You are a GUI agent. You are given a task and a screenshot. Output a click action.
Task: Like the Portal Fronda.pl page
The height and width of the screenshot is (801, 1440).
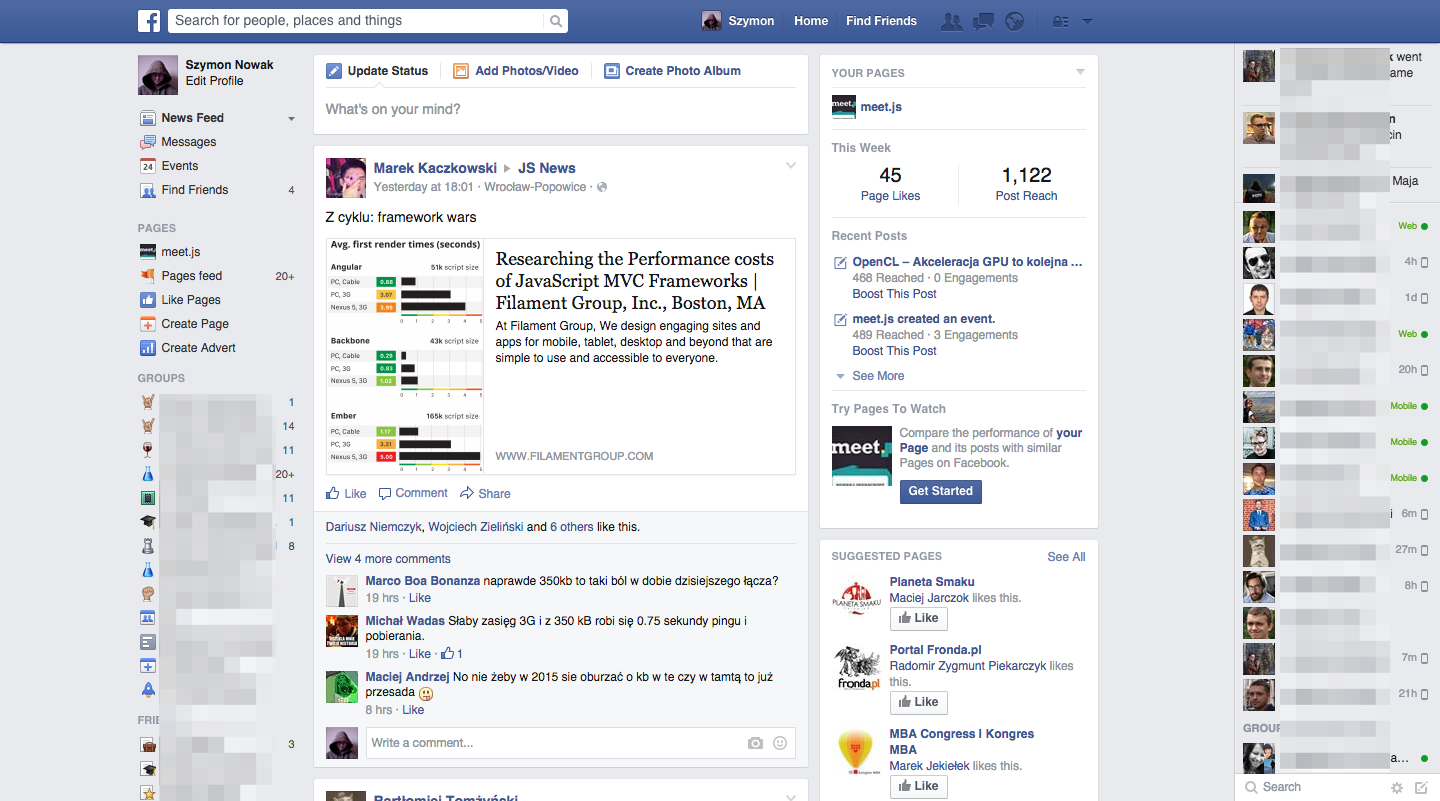[x=918, y=702]
